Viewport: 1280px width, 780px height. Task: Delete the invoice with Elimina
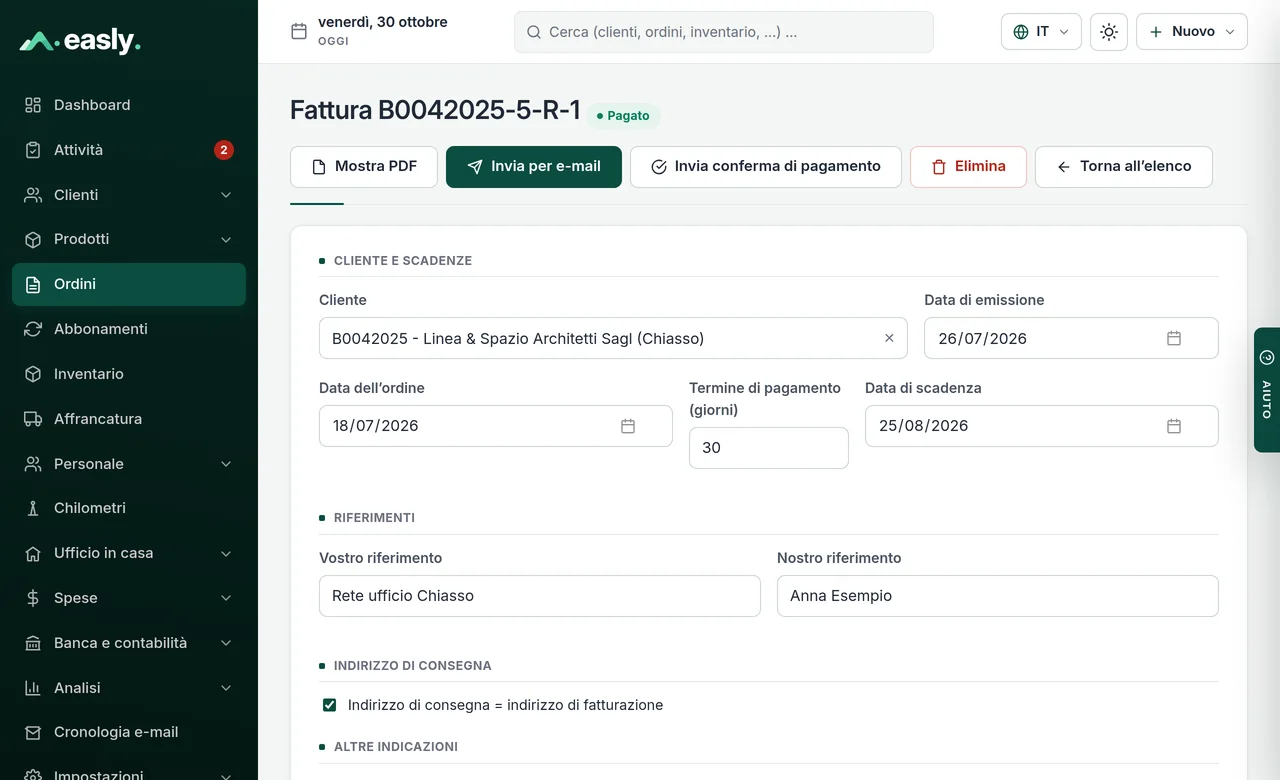(968, 167)
